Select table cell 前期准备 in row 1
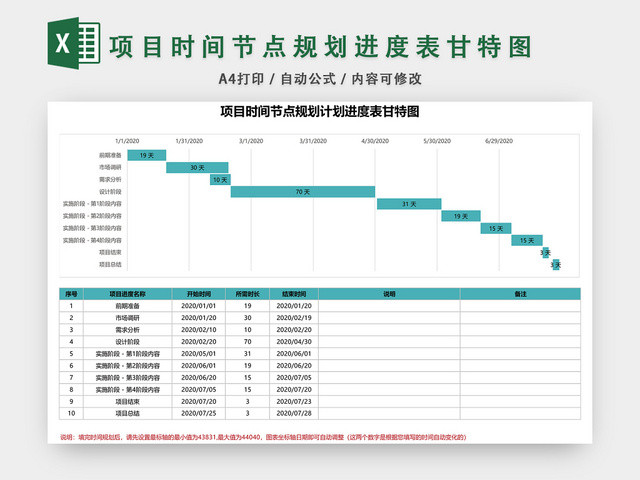 [x=128, y=306]
